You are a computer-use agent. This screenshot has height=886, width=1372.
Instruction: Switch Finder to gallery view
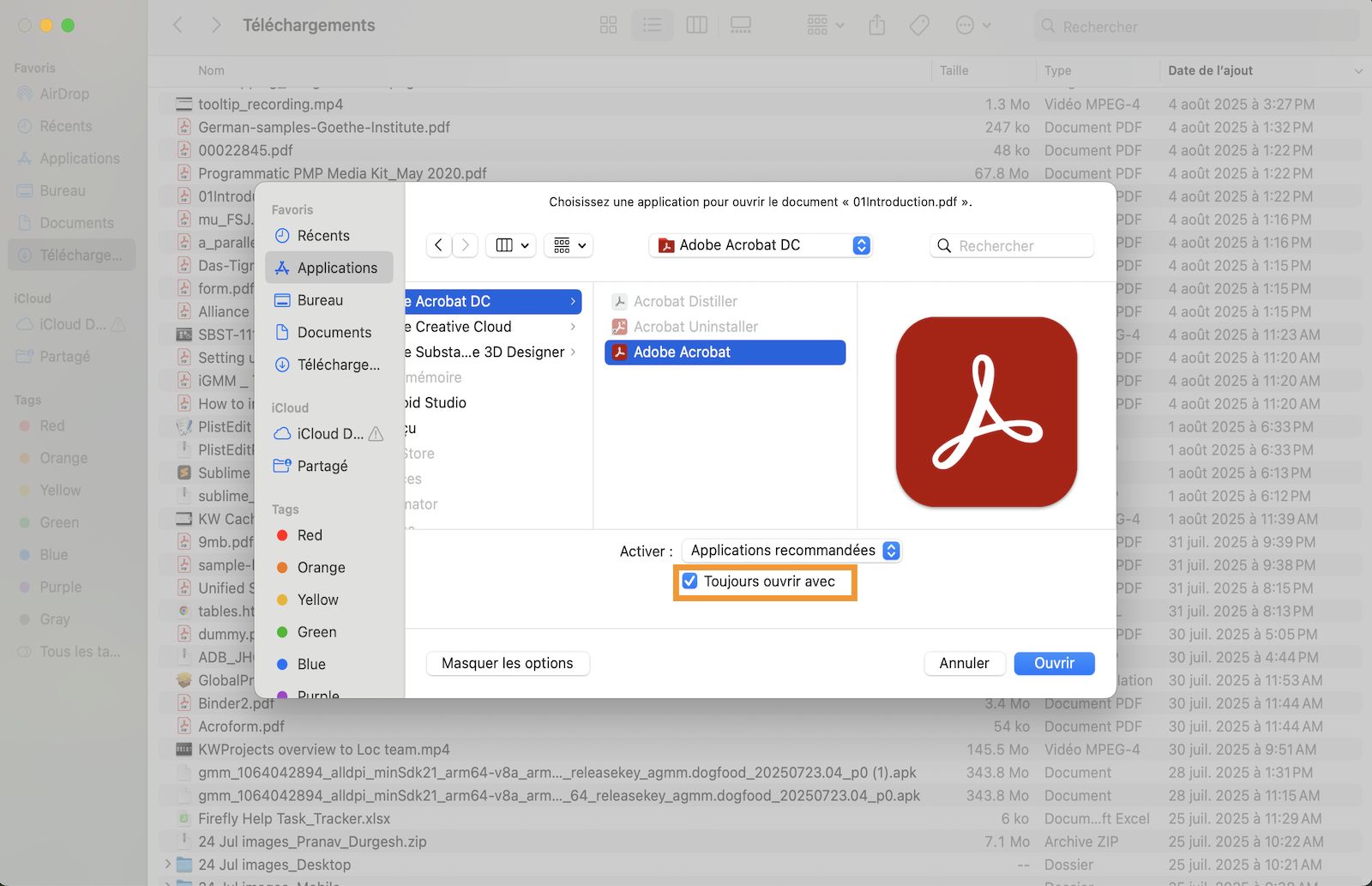point(740,25)
